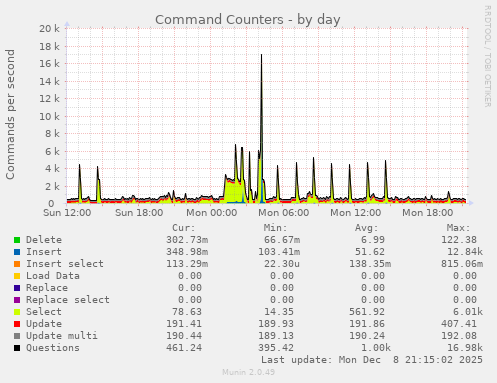Image resolution: width=497 pixels, height=383 pixels.
Task: Click Questions max value 16.98k
Action: click(x=465, y=348)
